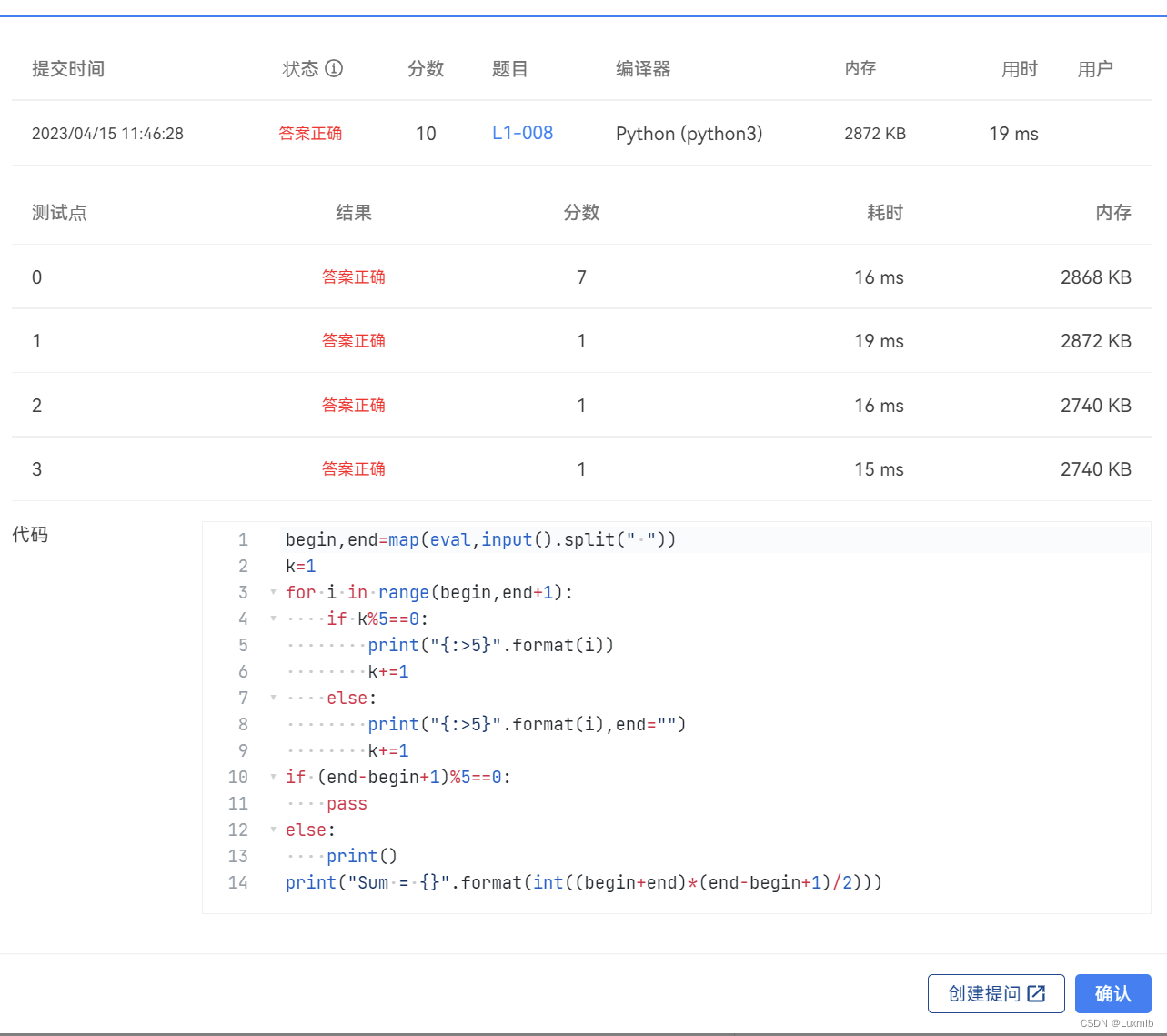Screen dimensions: 1167x1036
Task: Collapse the fold arrow on line 10
Action: coord(272,777)
